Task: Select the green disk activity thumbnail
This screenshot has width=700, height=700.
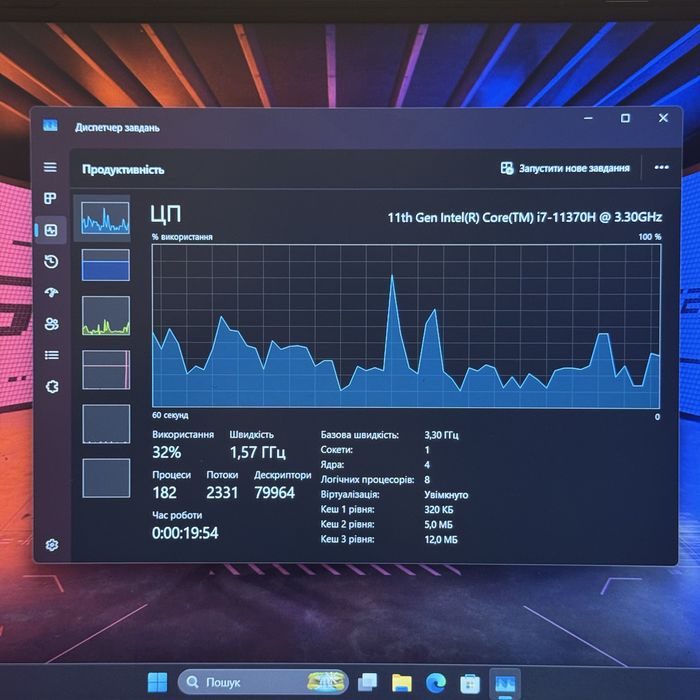Action: coord(106,316)
